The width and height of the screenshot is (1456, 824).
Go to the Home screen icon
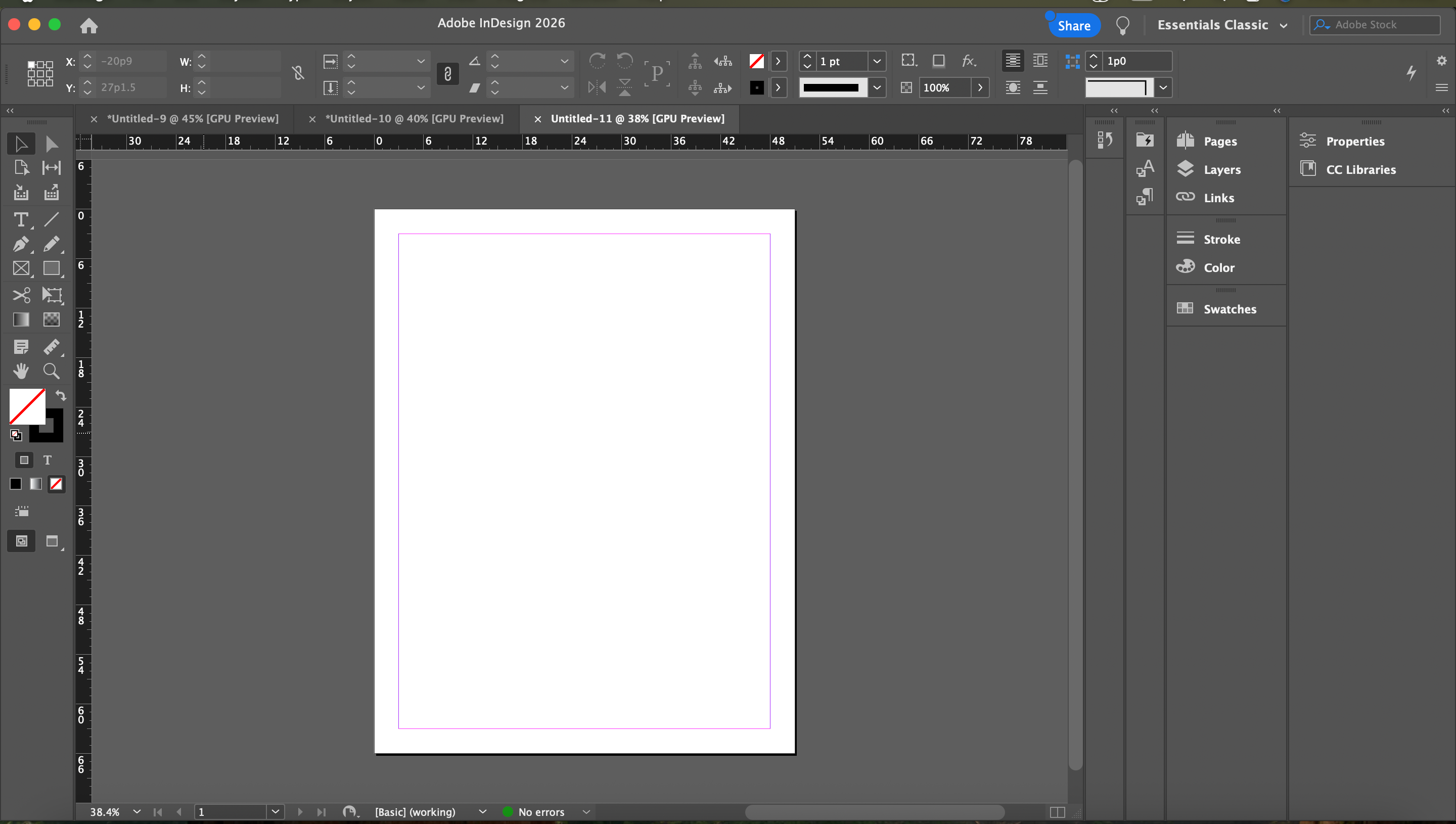pos(89,25)
